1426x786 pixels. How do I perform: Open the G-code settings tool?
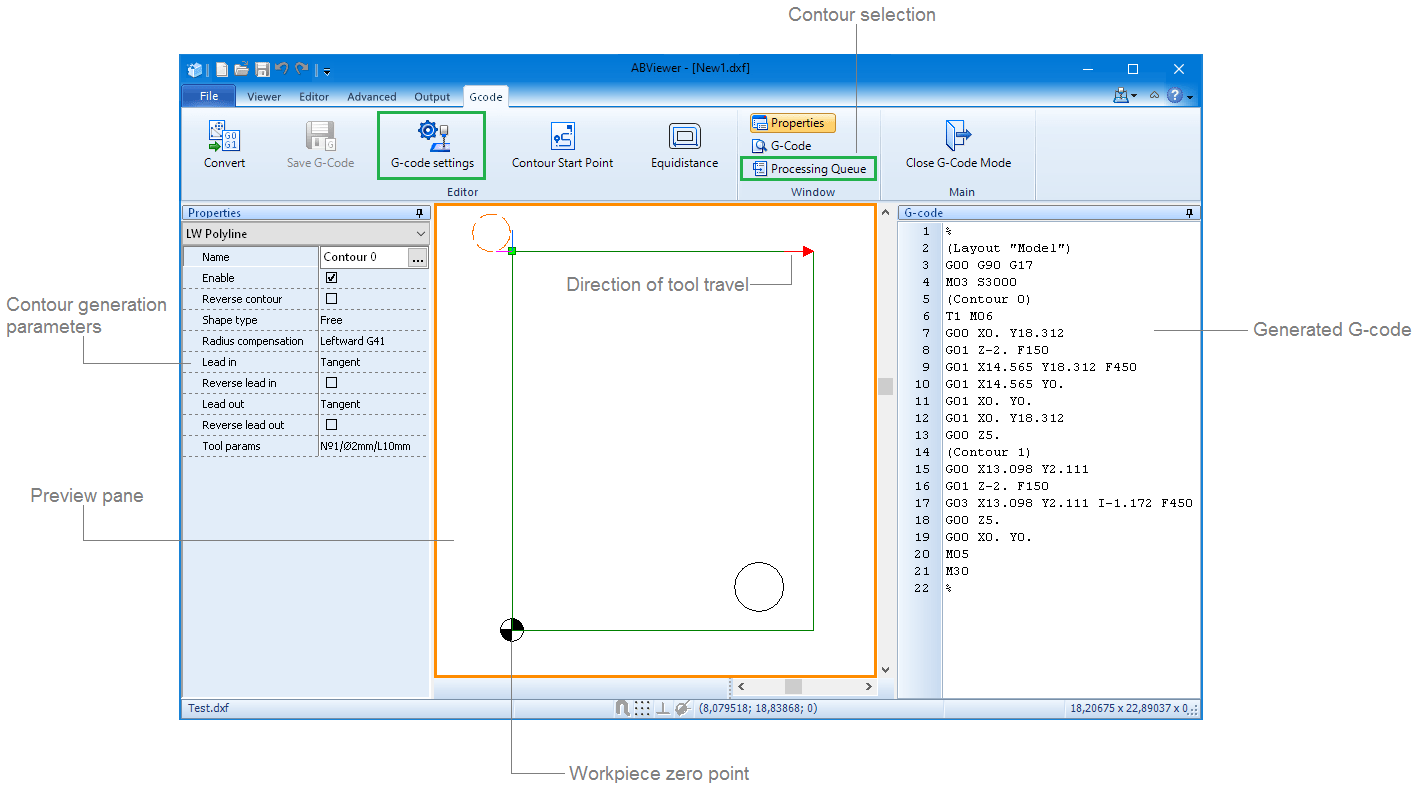coord(430,143)
